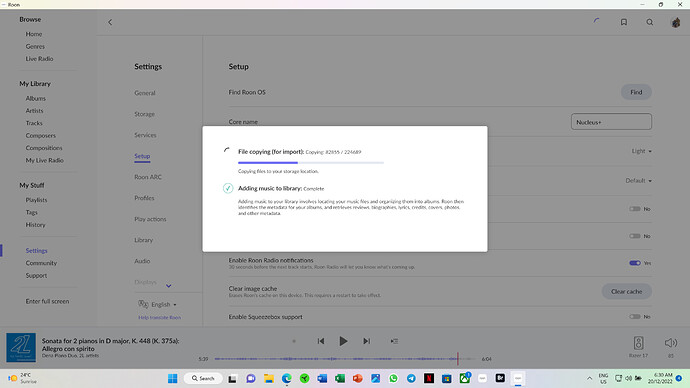Click the Windows taskbar Search box
This screenshot has height=388, width=690.
click(x=203, y=378)
